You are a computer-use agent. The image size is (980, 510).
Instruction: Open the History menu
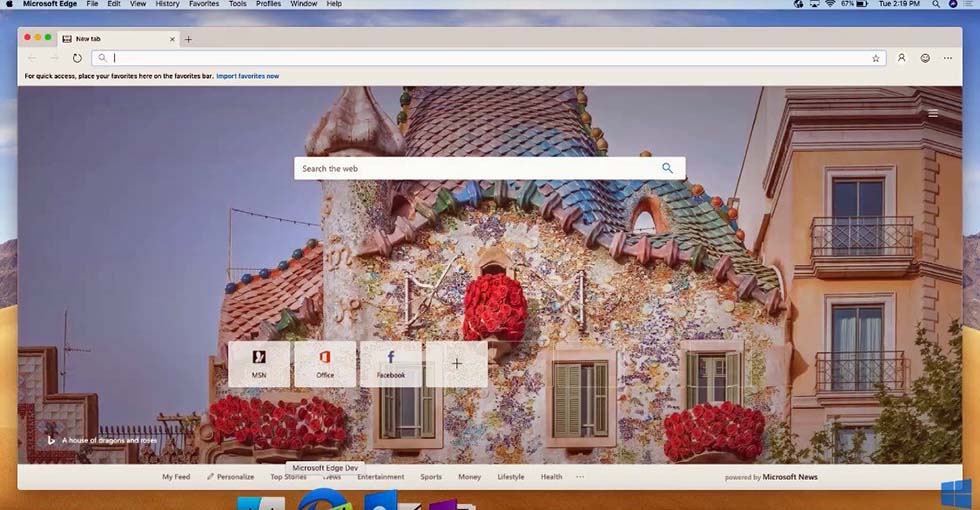click(168, 4)
